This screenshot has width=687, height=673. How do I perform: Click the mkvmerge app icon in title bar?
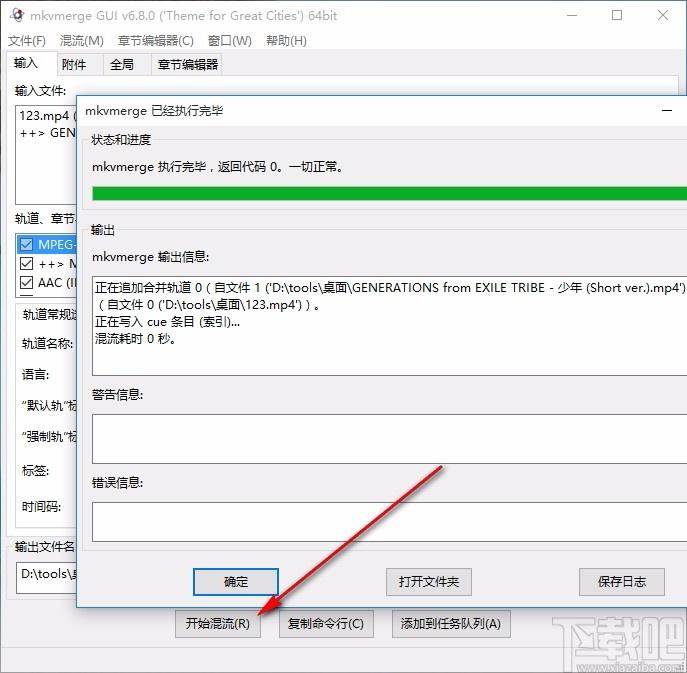(17, 15)
